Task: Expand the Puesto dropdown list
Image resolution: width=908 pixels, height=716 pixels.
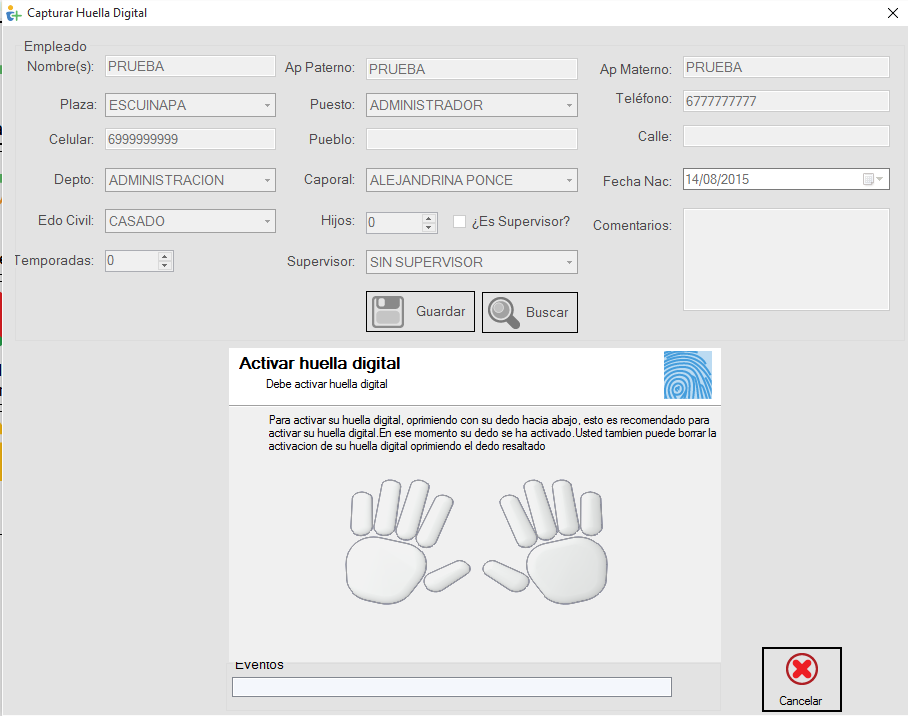Action: click(568, 105)
